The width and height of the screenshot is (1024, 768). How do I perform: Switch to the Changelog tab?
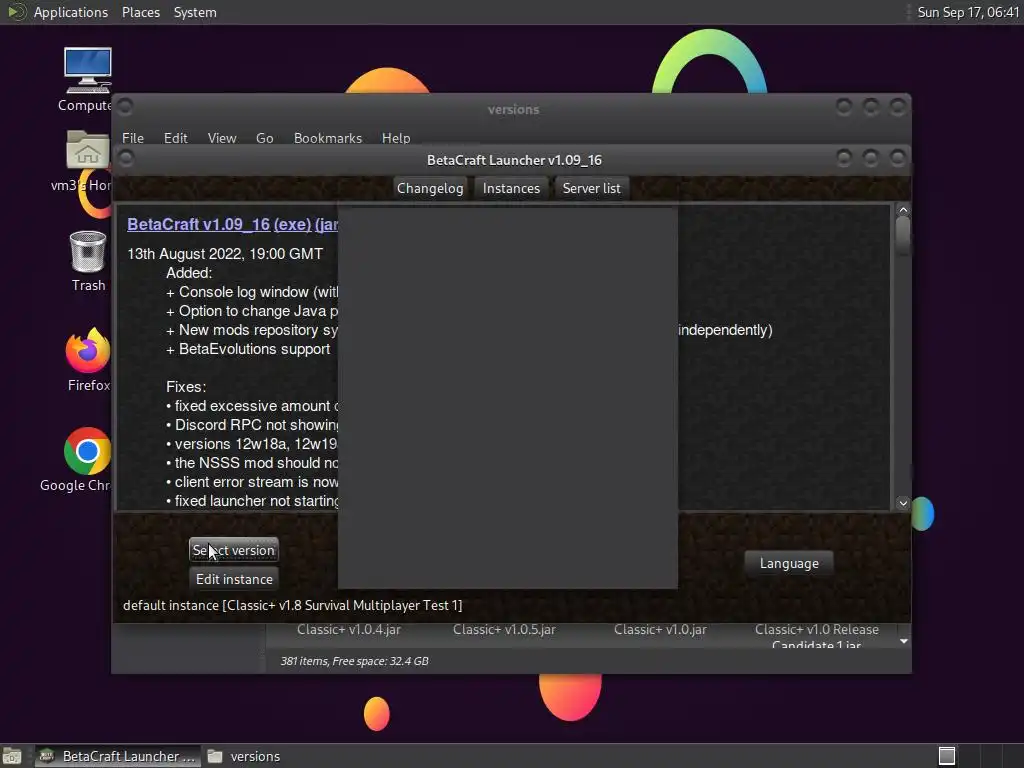click(430, 188)
